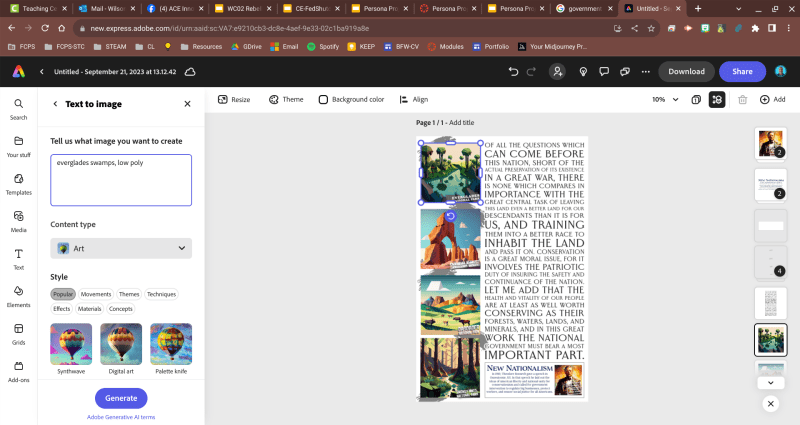Screen dimensions: 800x425
Task: Expand page thumbnails with down chevron
Action: click(x=770, y=382)
